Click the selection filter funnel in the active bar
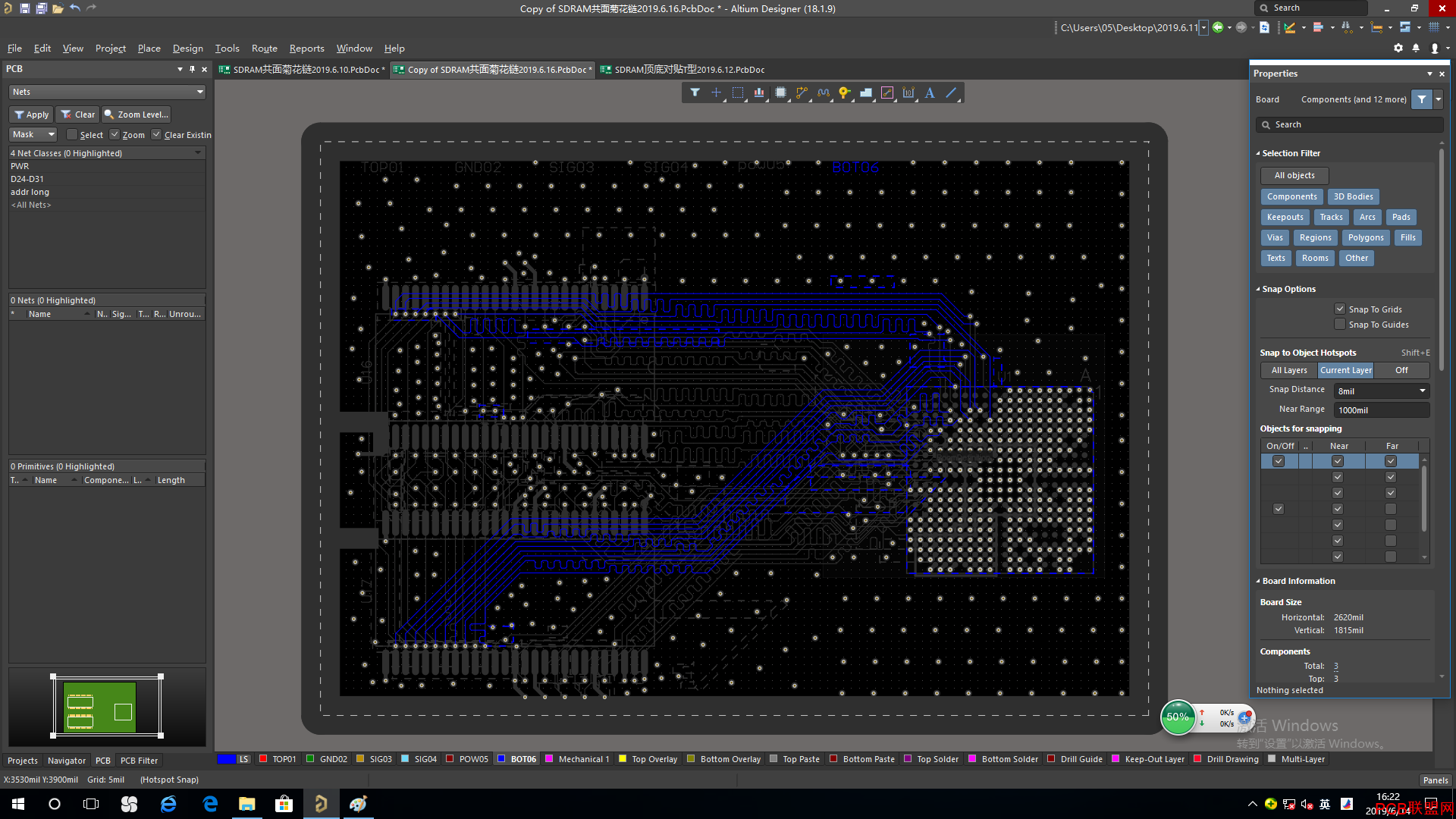1456x819 pixels. coord(695,93)
